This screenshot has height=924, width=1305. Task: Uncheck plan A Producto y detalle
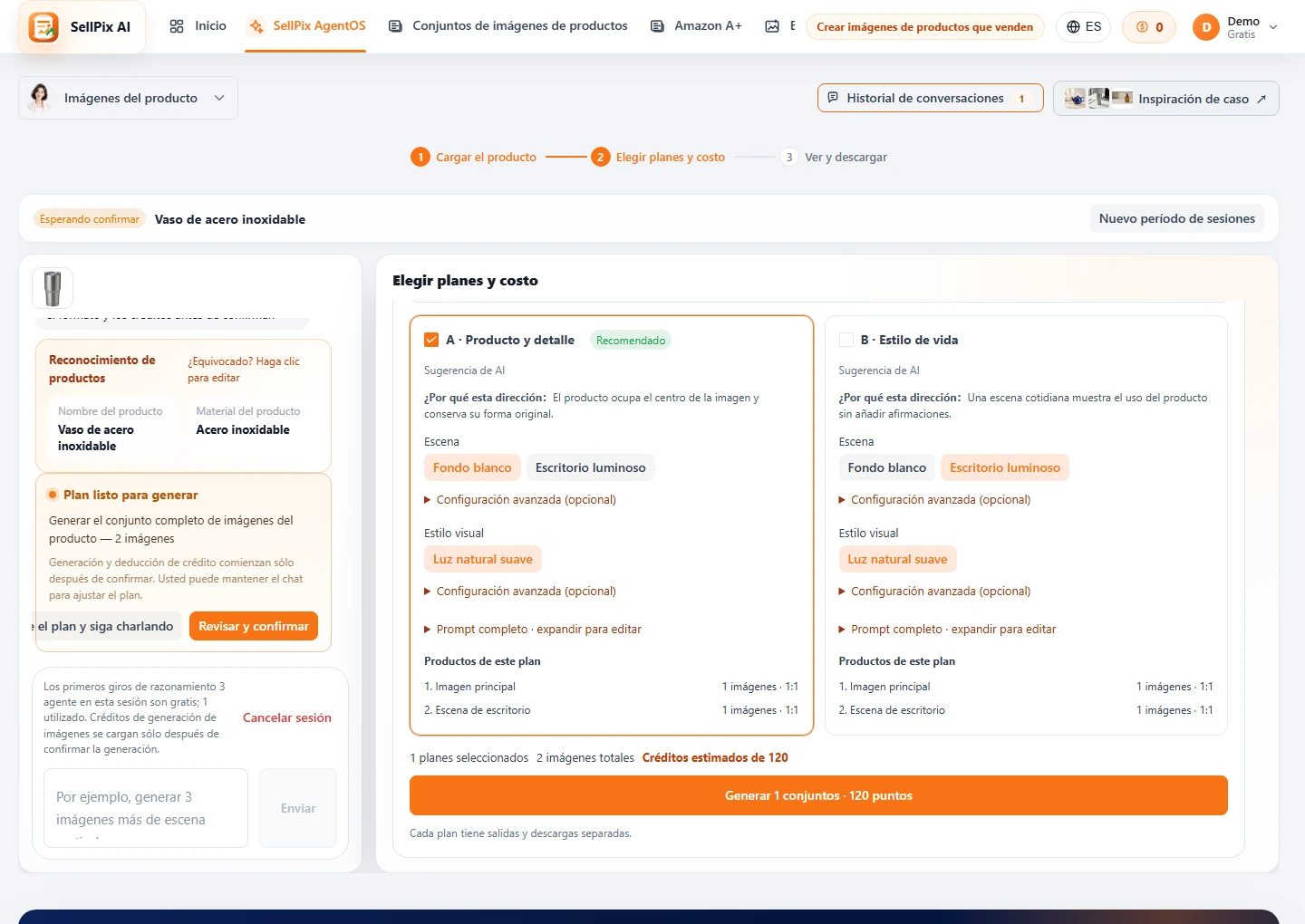tap(431, 340)
